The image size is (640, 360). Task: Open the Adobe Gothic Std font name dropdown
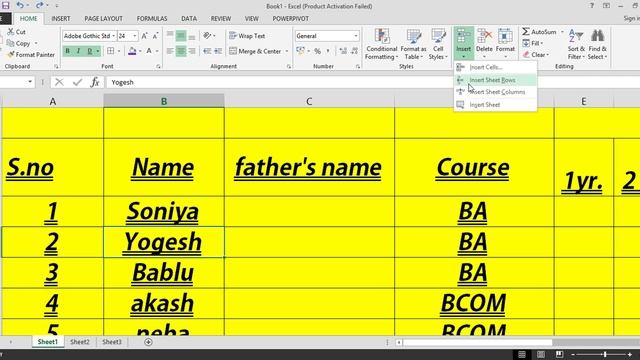click(113, 36)
